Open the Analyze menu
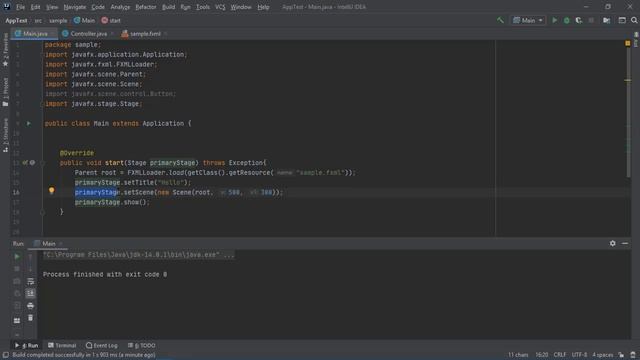Screen dimensions: 640x360 pyautogui.click(x=120, y=7)
